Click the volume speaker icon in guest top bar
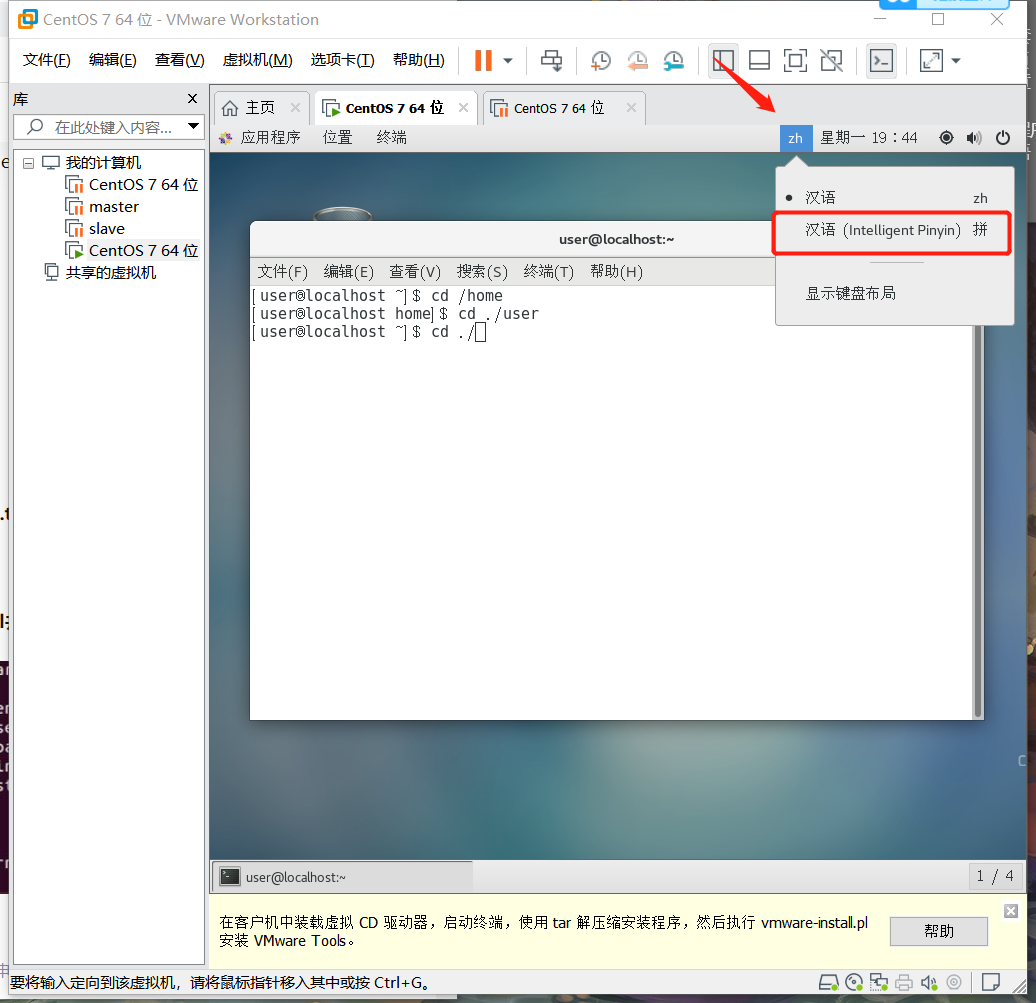 pyautogui.click(x=974, y=137)
